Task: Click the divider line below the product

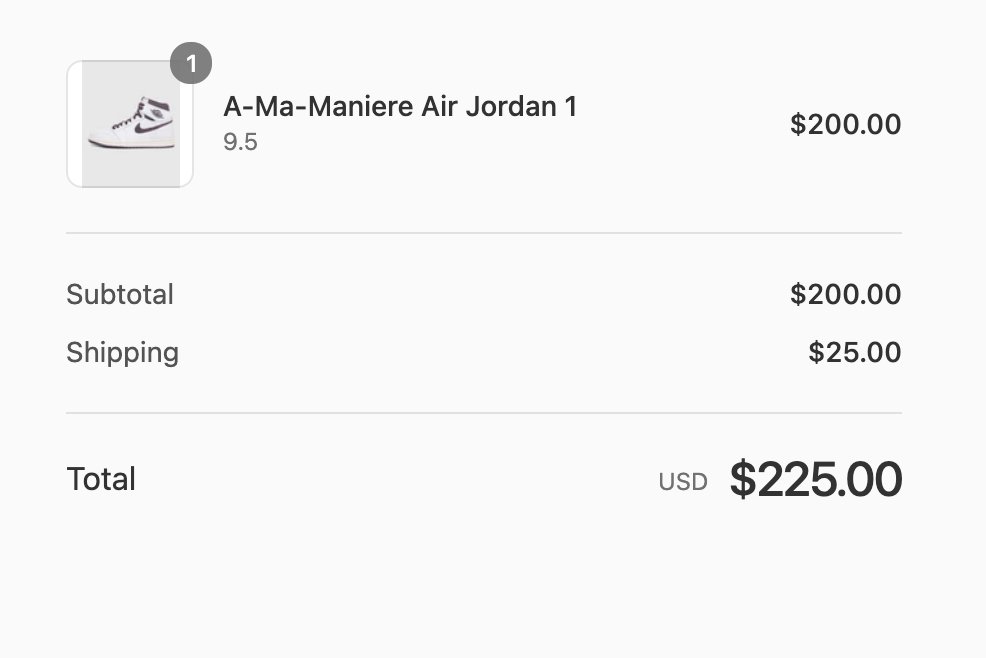Action: 484,233
